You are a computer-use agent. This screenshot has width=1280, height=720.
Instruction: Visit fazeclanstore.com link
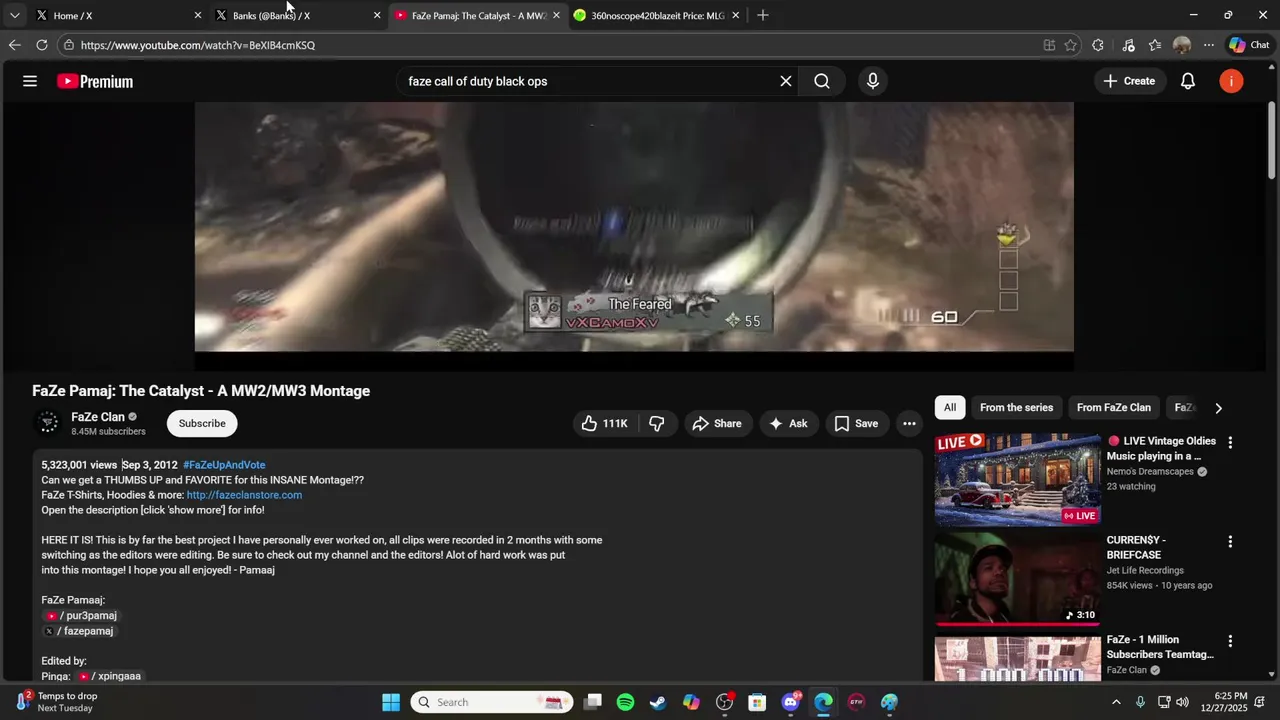click(x=244, y=495)
